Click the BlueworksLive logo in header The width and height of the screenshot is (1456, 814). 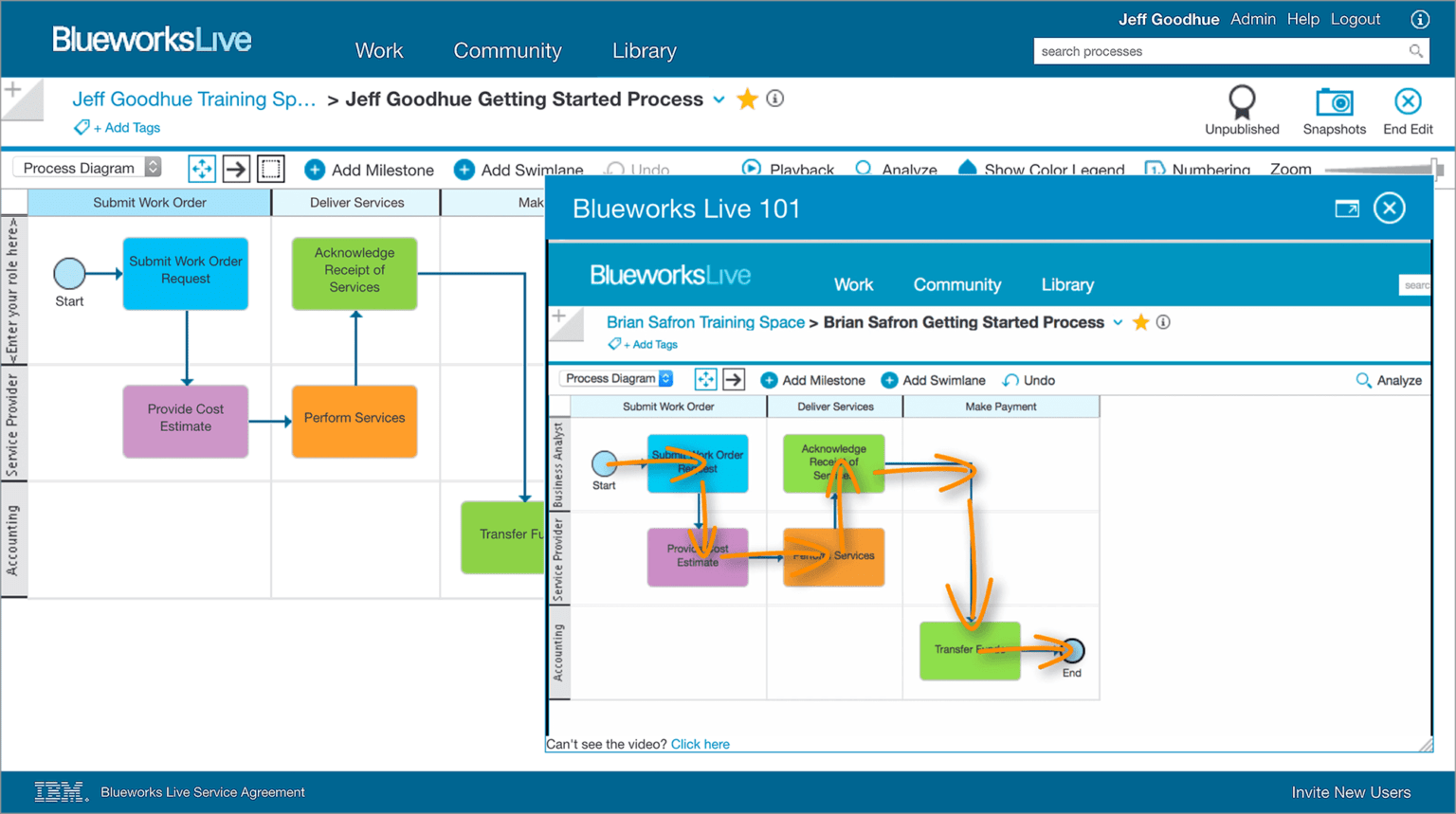[x=152, y=40]
